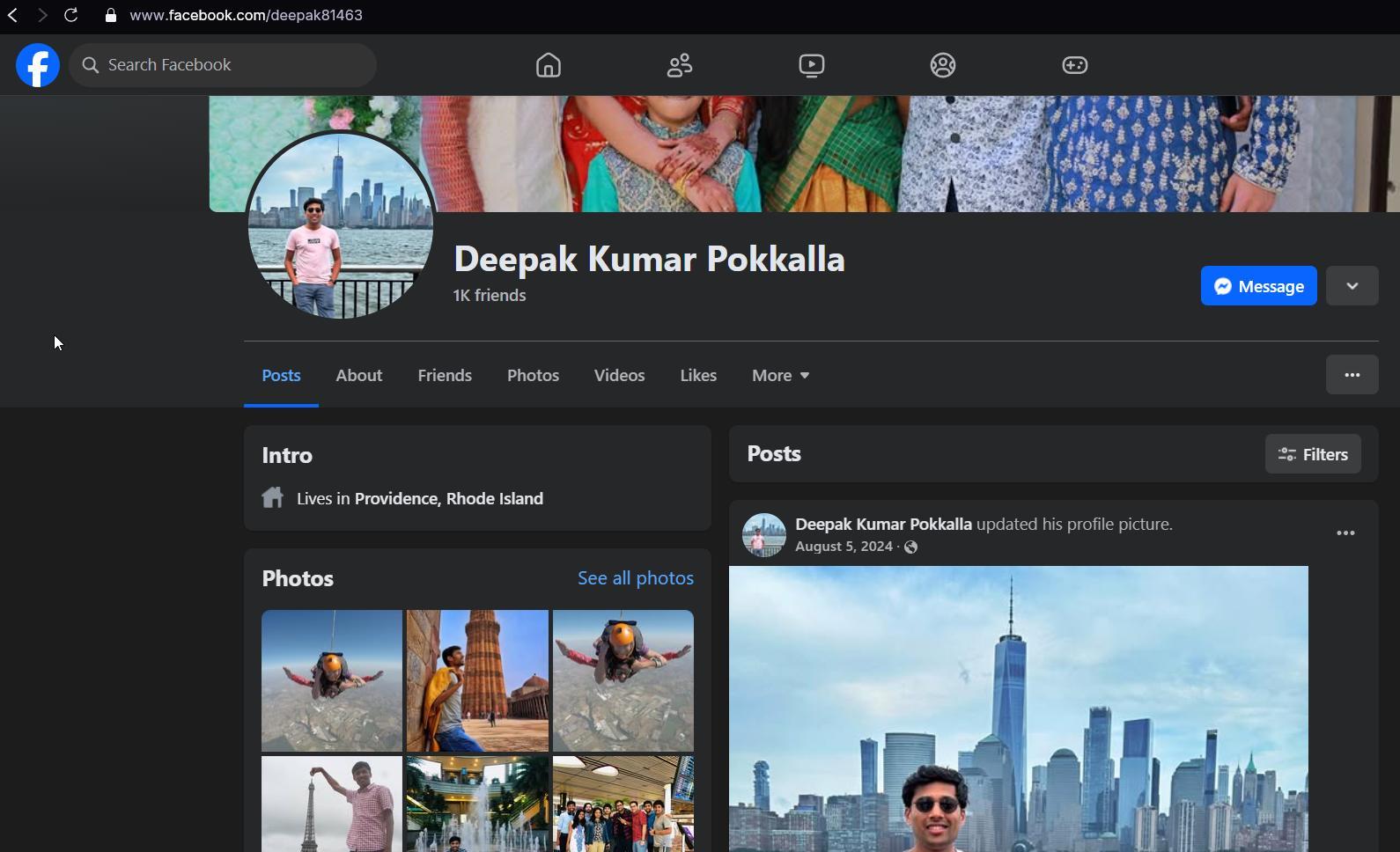Screen dimensions: 1400x852
Task: Open the post's three-dot options menu
Action: point(1345,533)
